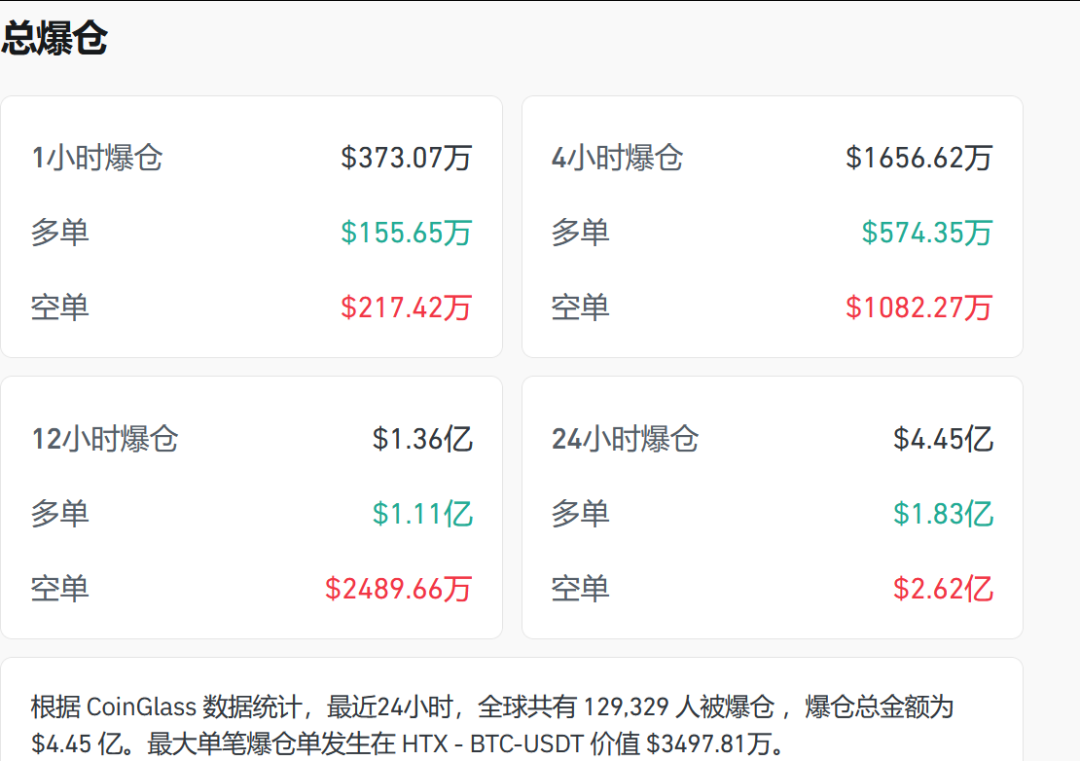Click the 总爆仓 section heading
Viewport: 1080px width, 761px height.
point(54,40)
